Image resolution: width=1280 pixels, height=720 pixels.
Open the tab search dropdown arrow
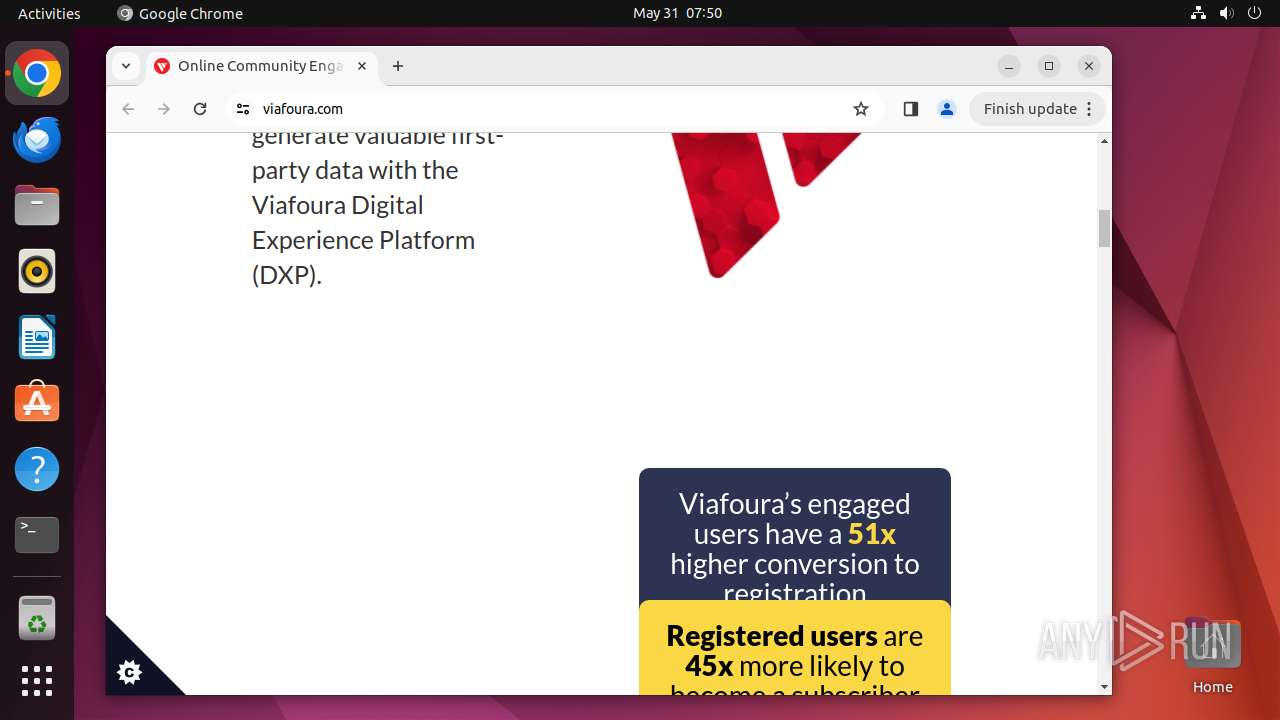[x=125, y=66]
